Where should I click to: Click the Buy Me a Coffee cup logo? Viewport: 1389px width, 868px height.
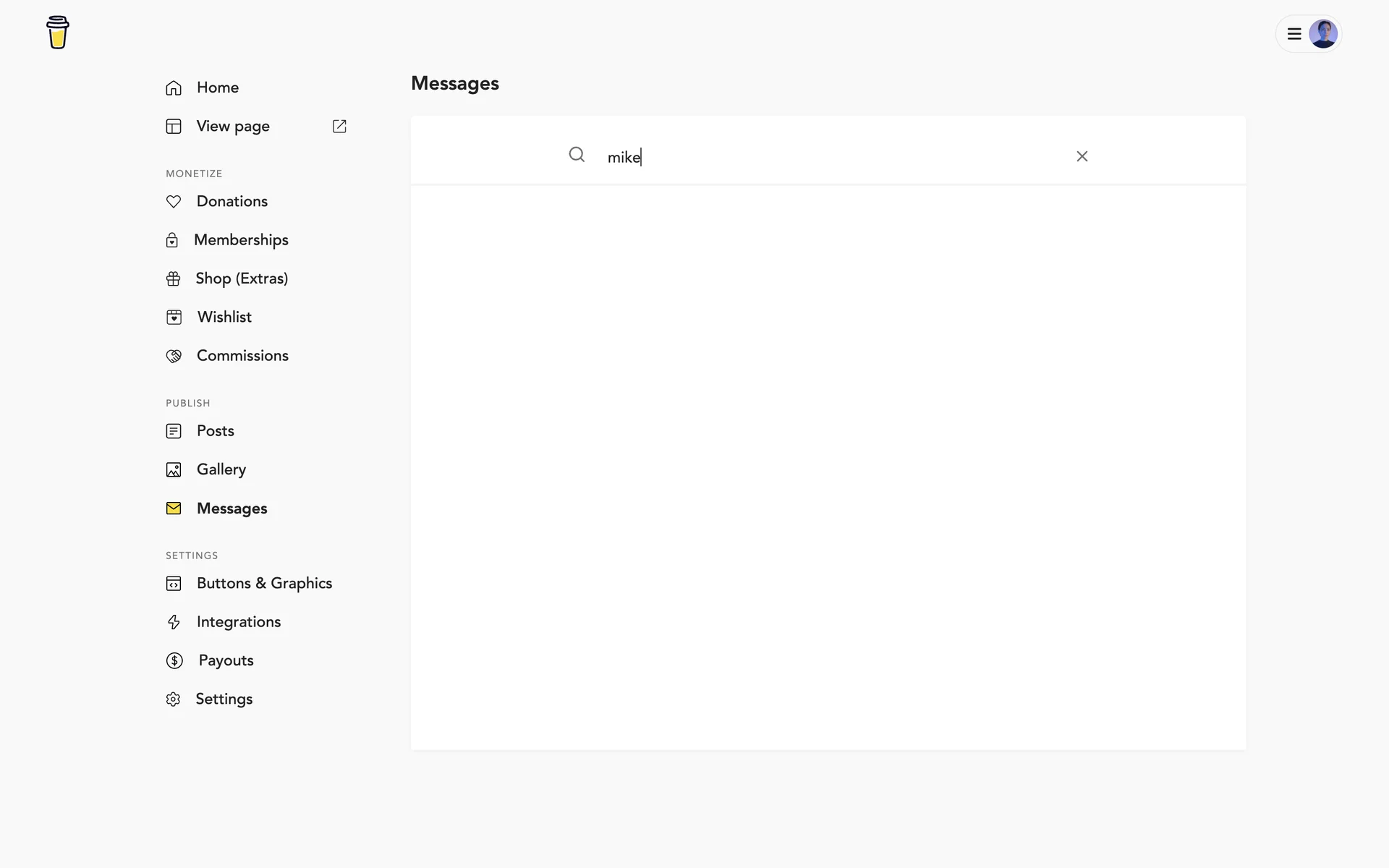(58, 33)
